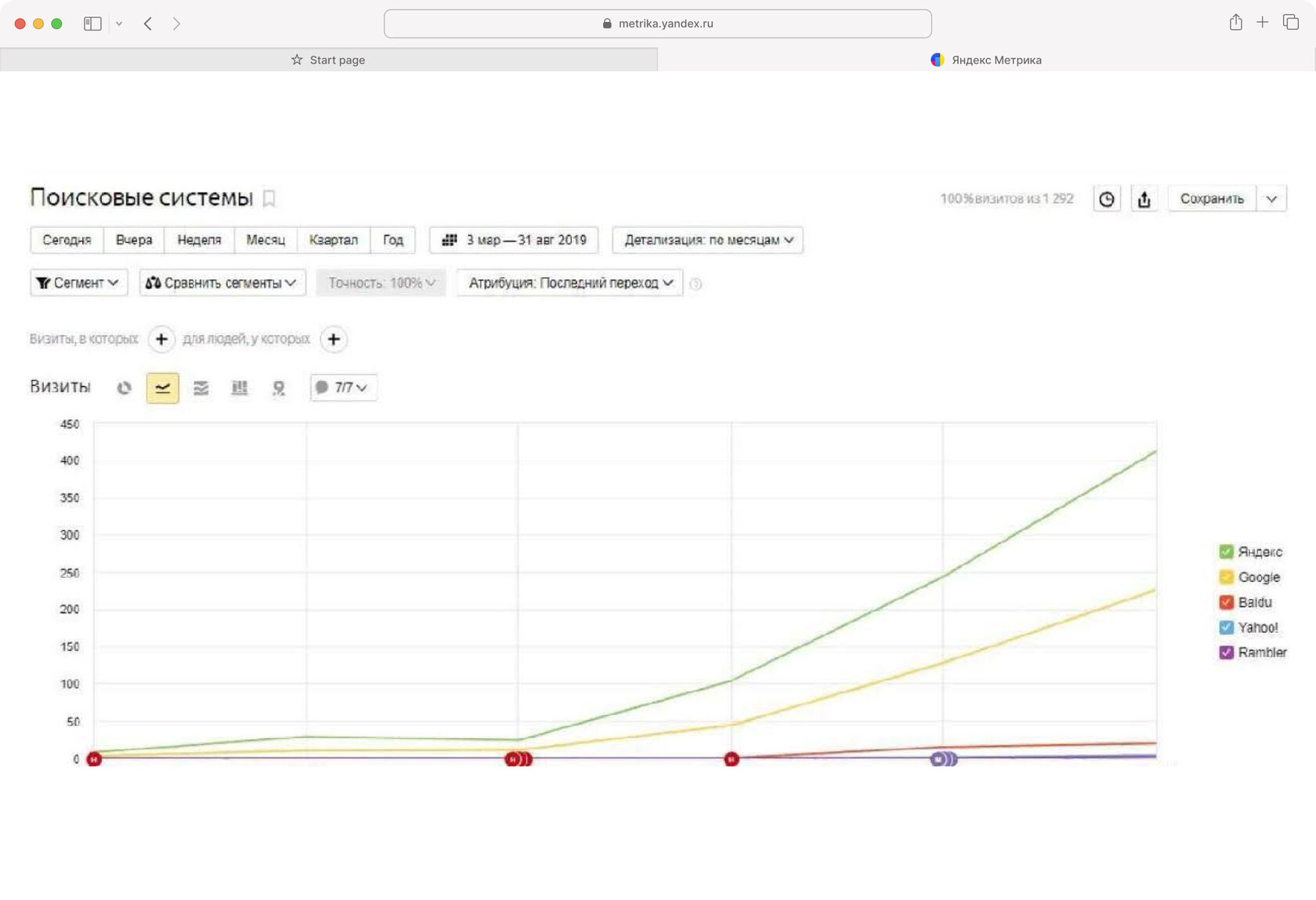
Task: Toggle the Baidu series checkbox
Action: 1226,602
